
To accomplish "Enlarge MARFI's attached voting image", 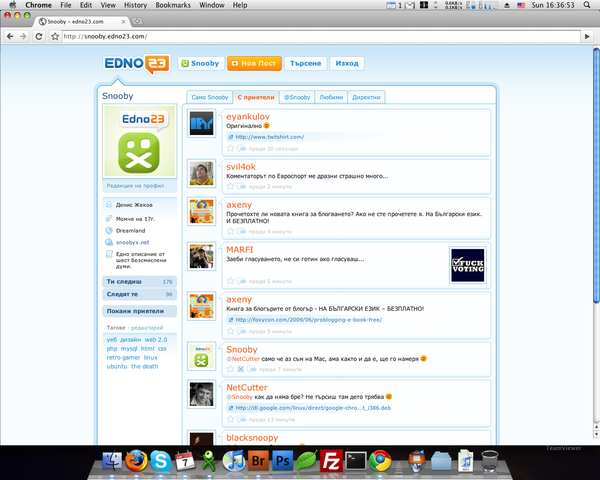I will [x=468, y=265].
